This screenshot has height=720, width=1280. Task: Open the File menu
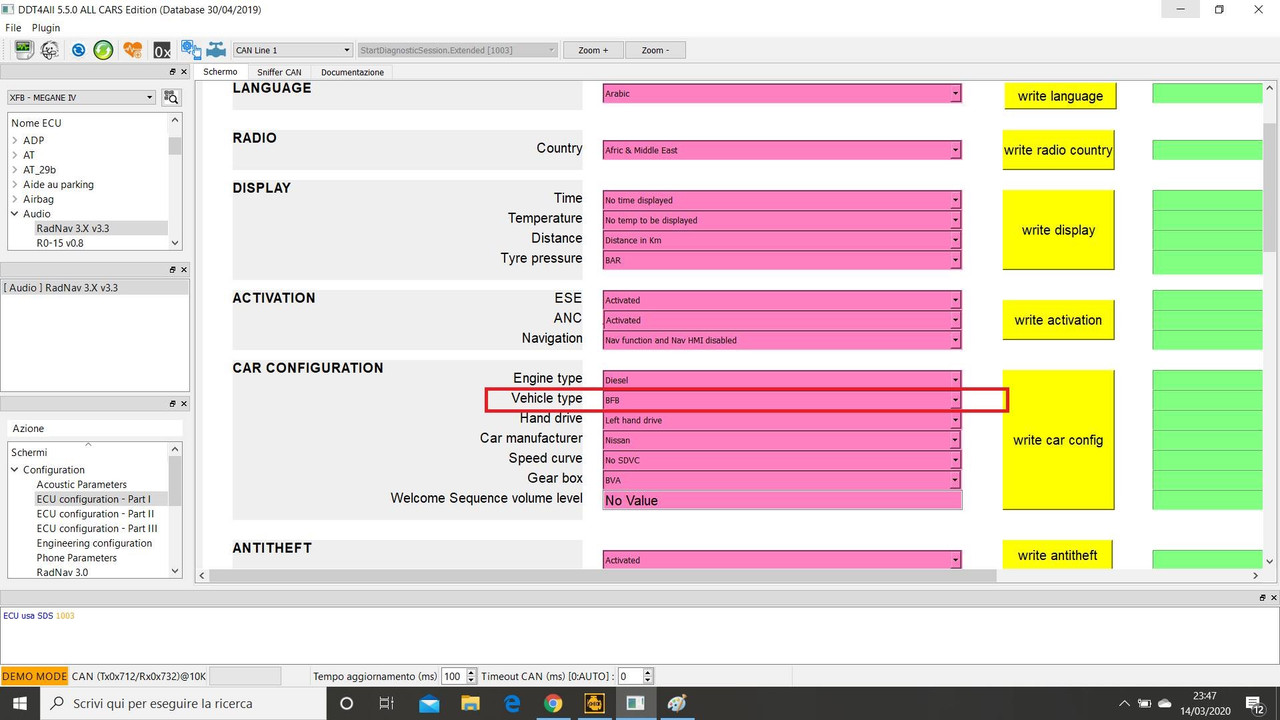tap(13, 28)
